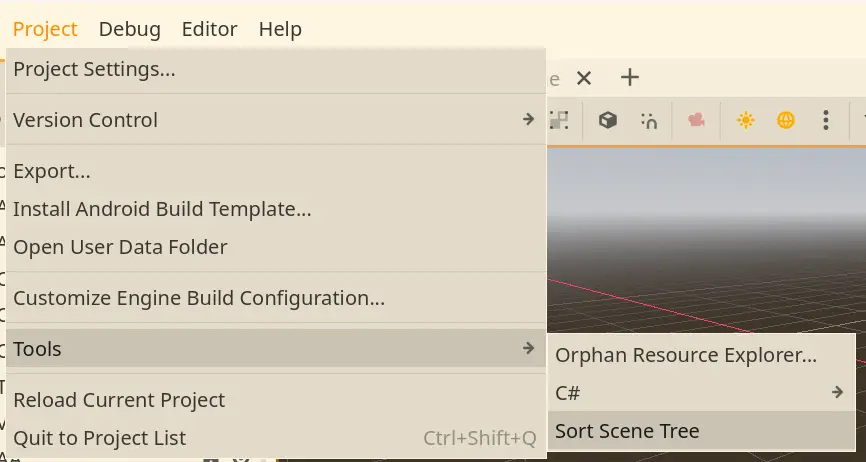The image size is (866, 462).
Task: Open Project Settings...
Action: click(276, 70)
